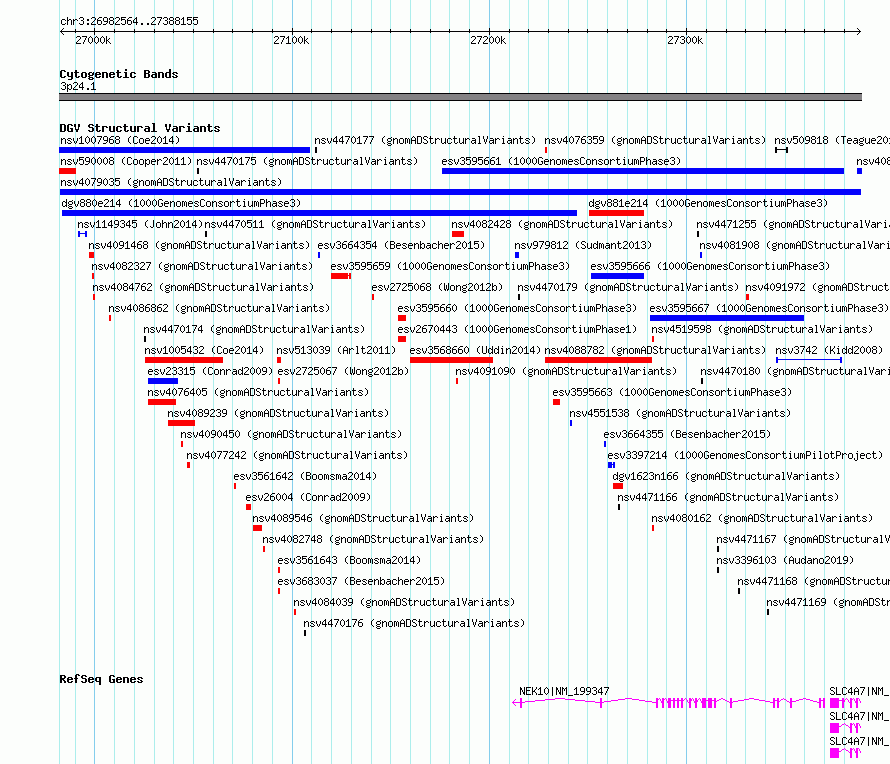Click the nsv3396103 (Audano2019) label
This screenshot has height=764, width=890.
click(x=785, y=560)
